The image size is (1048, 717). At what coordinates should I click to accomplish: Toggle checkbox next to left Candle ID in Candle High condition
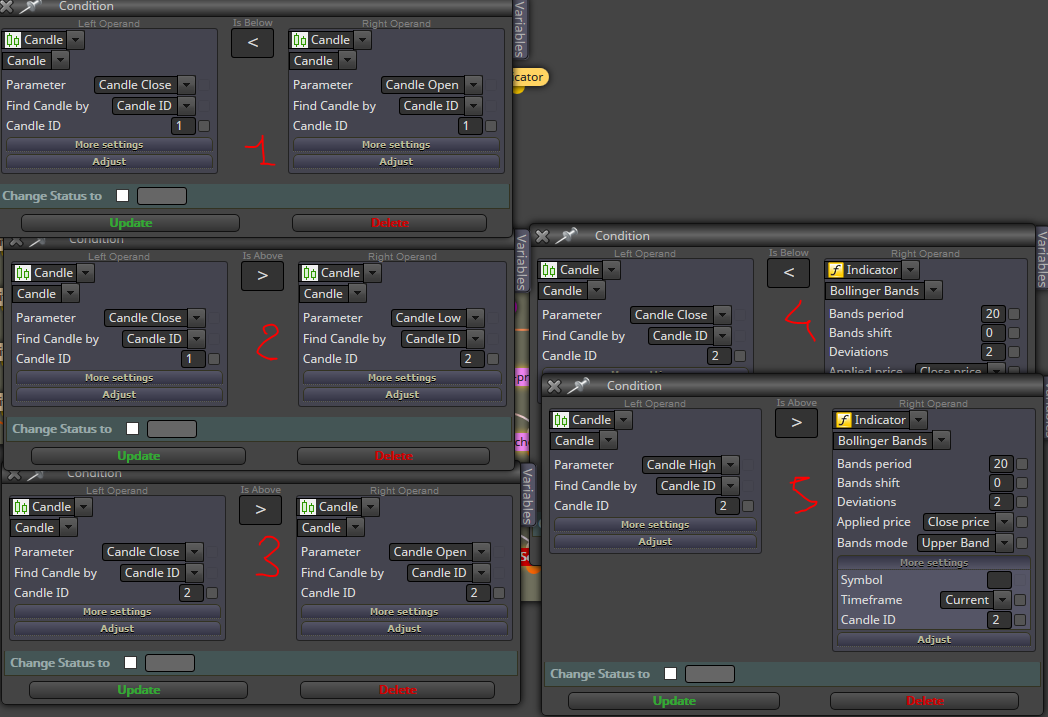pyautogui.click(x=748, y=506)
